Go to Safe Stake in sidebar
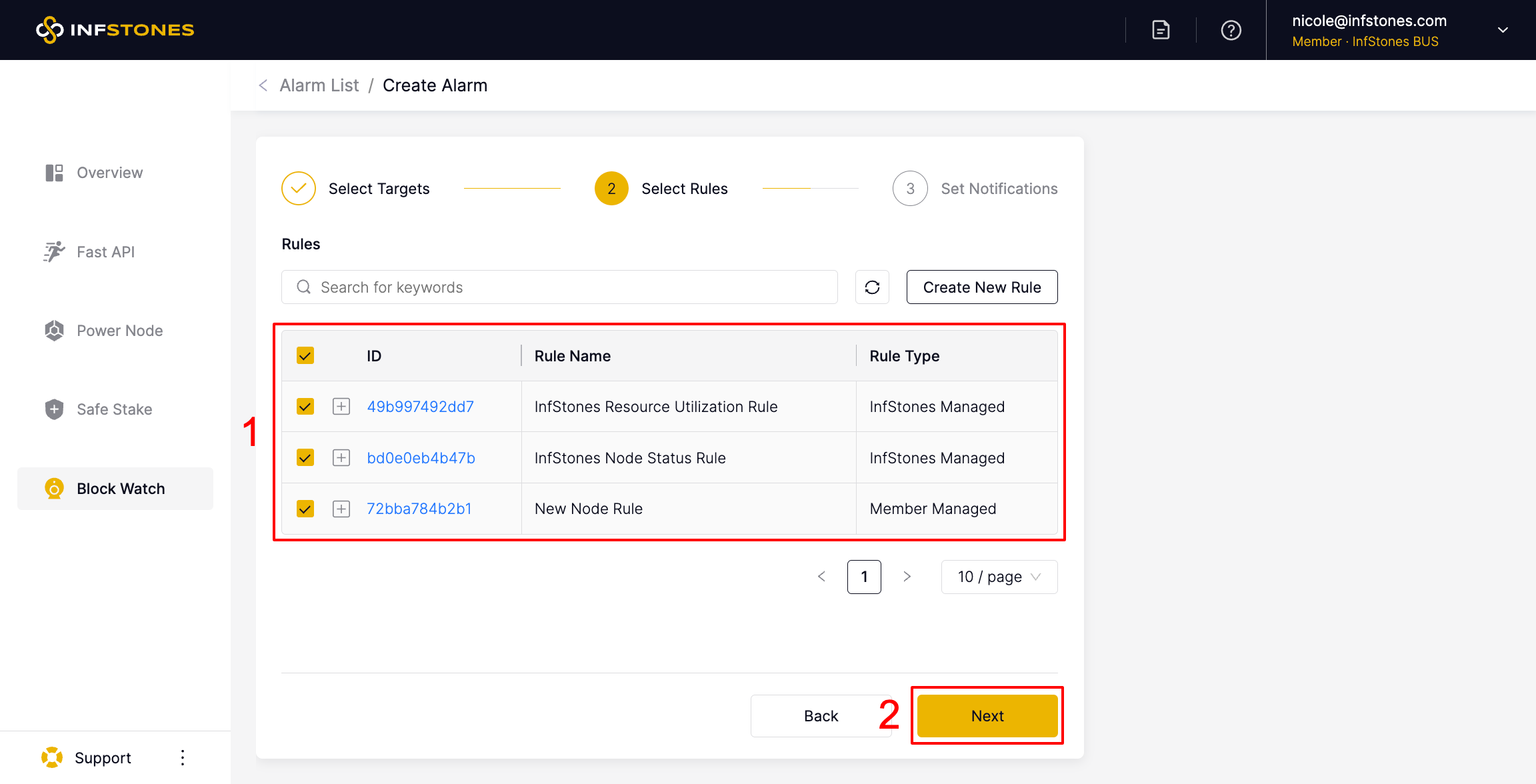 114,409
